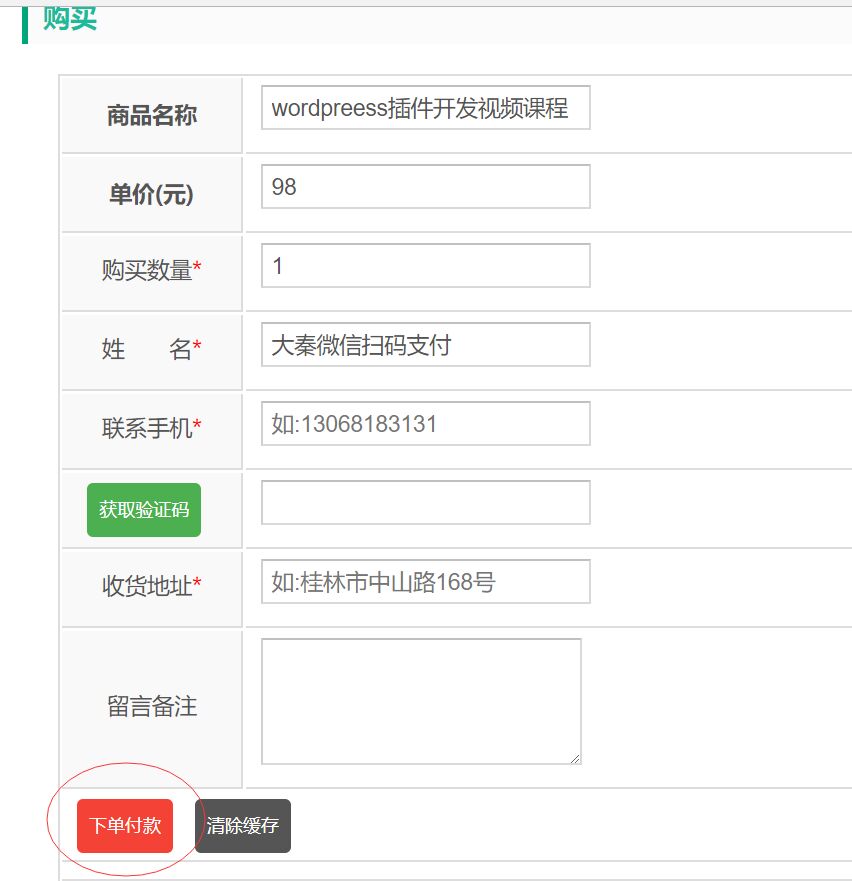Click the green 获取验证码 button
Image resolution: width=852 pixels, height=881 pixels.
tap(144, 510)
